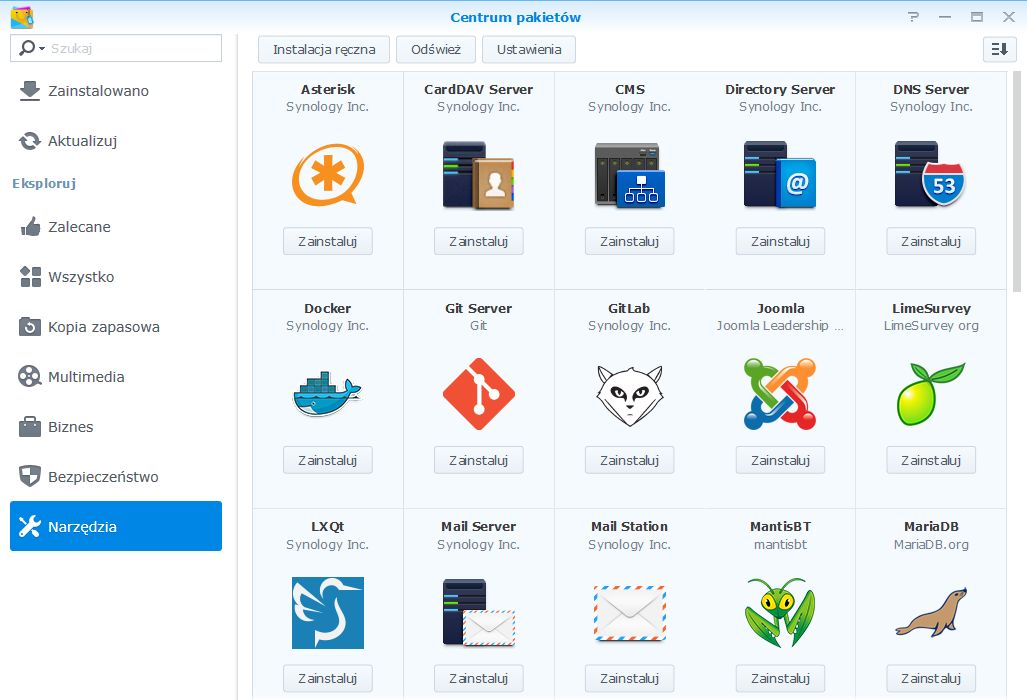Install the Joomla package
Screen dimensions: 1027x700
pyautogui.click(x=780, y=460)
